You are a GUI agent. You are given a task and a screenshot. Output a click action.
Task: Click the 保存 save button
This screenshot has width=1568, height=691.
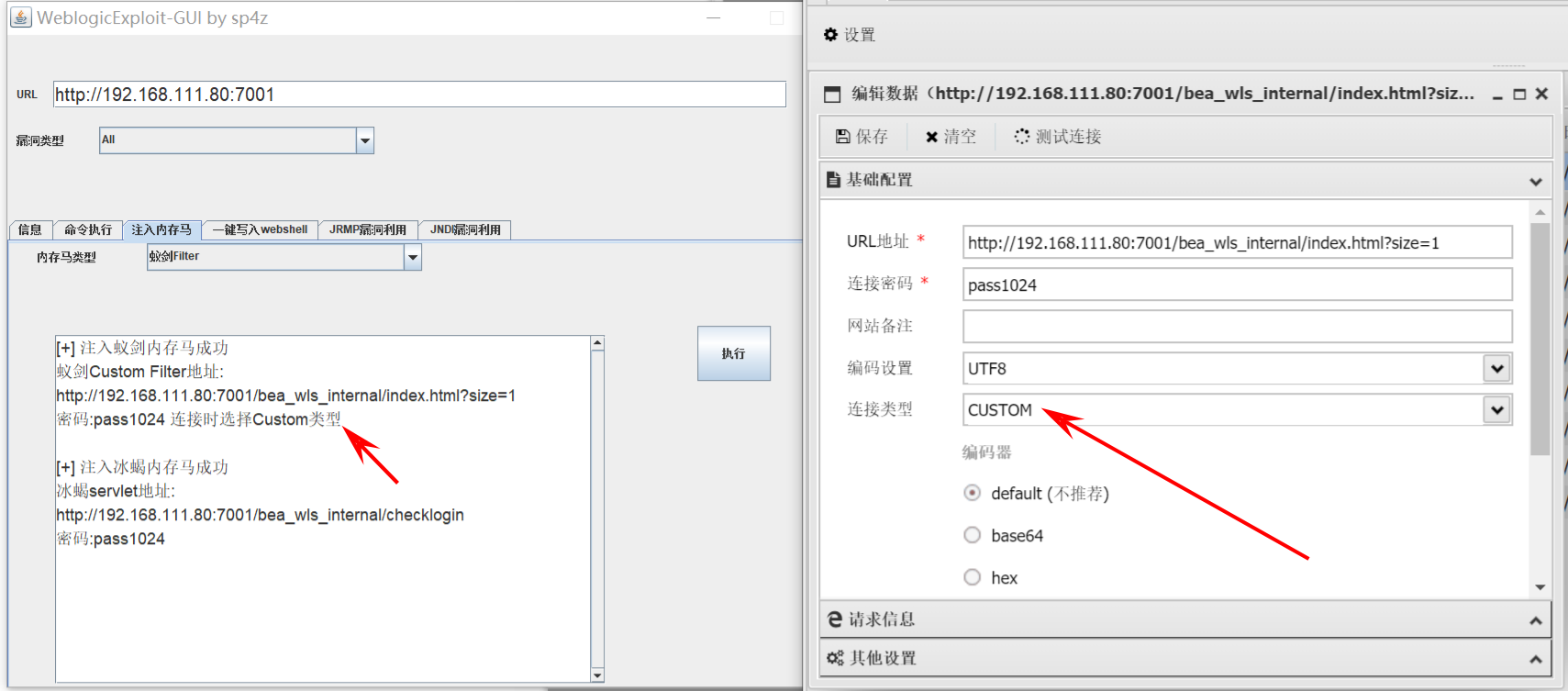click(x=862, y=137)
